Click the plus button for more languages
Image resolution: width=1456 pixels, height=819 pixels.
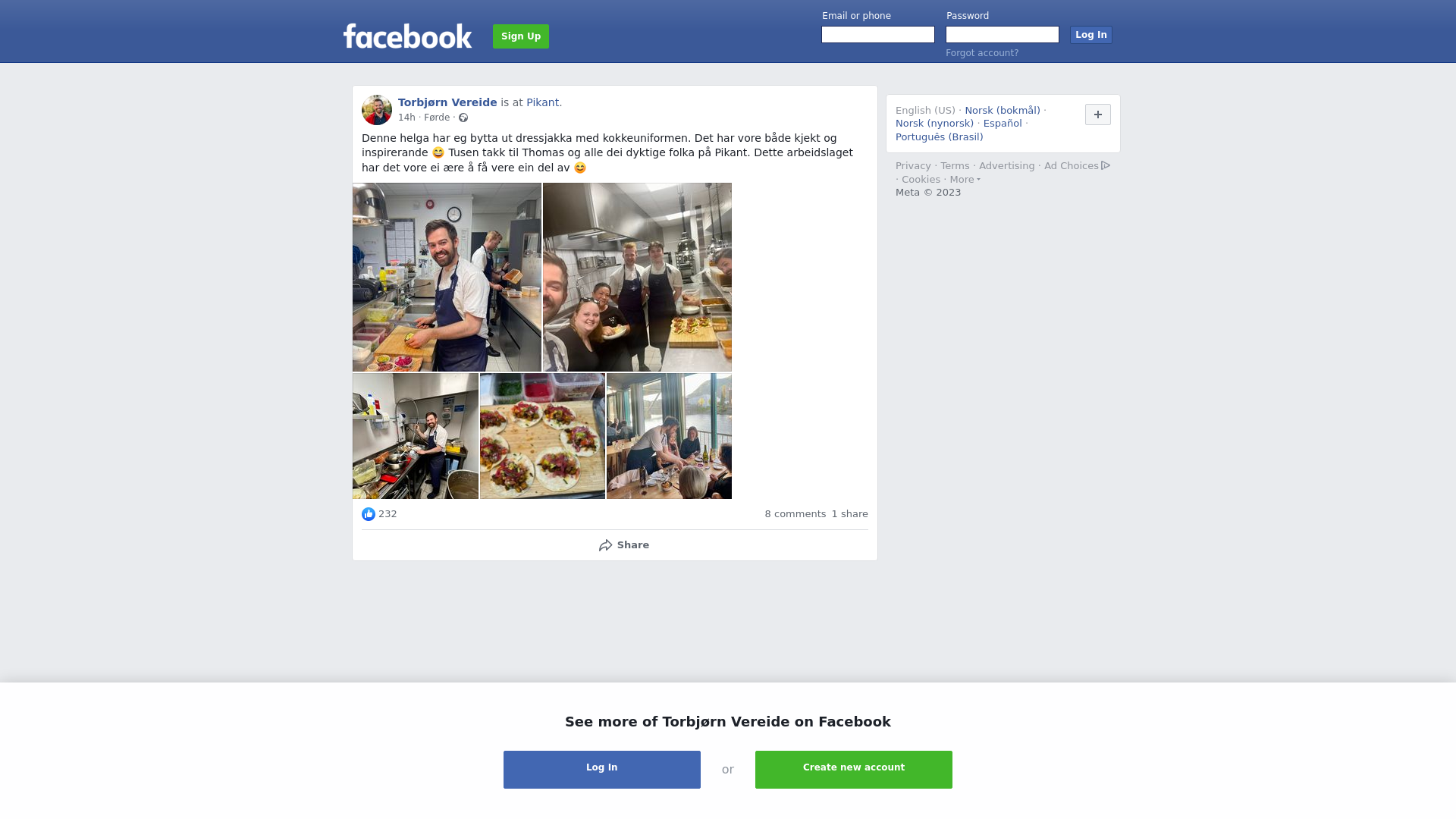[1098, 115]
